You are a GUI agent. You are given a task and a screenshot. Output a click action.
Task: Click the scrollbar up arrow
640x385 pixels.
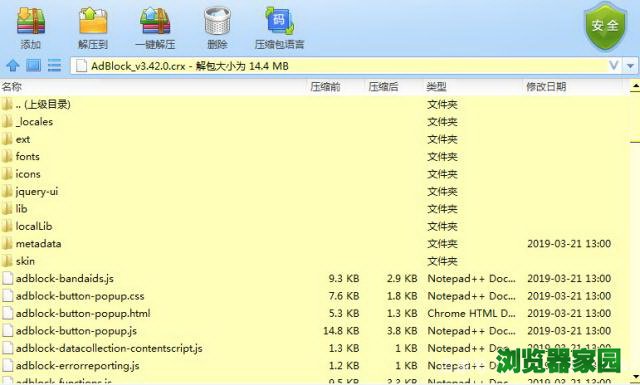click(x=635, y=87)
